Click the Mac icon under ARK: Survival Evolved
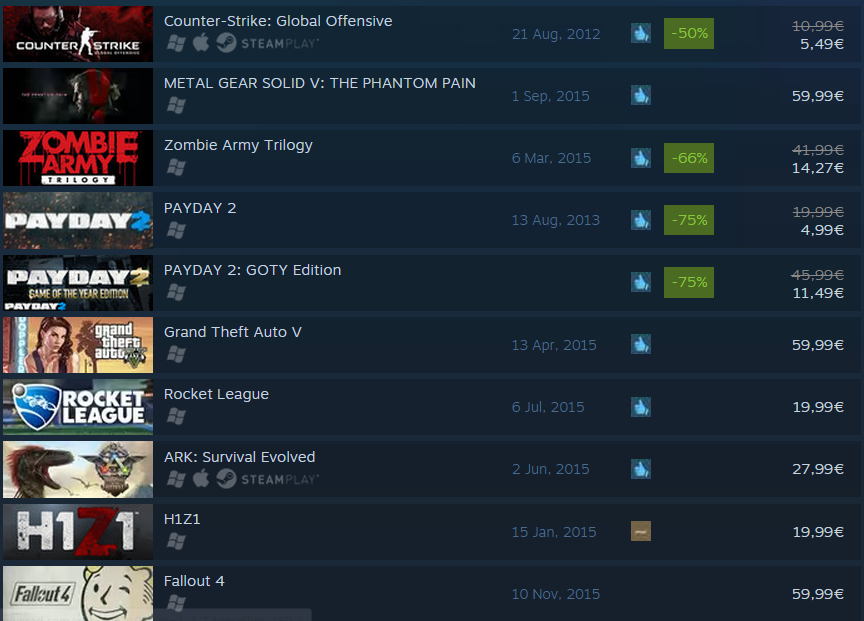 201,478
